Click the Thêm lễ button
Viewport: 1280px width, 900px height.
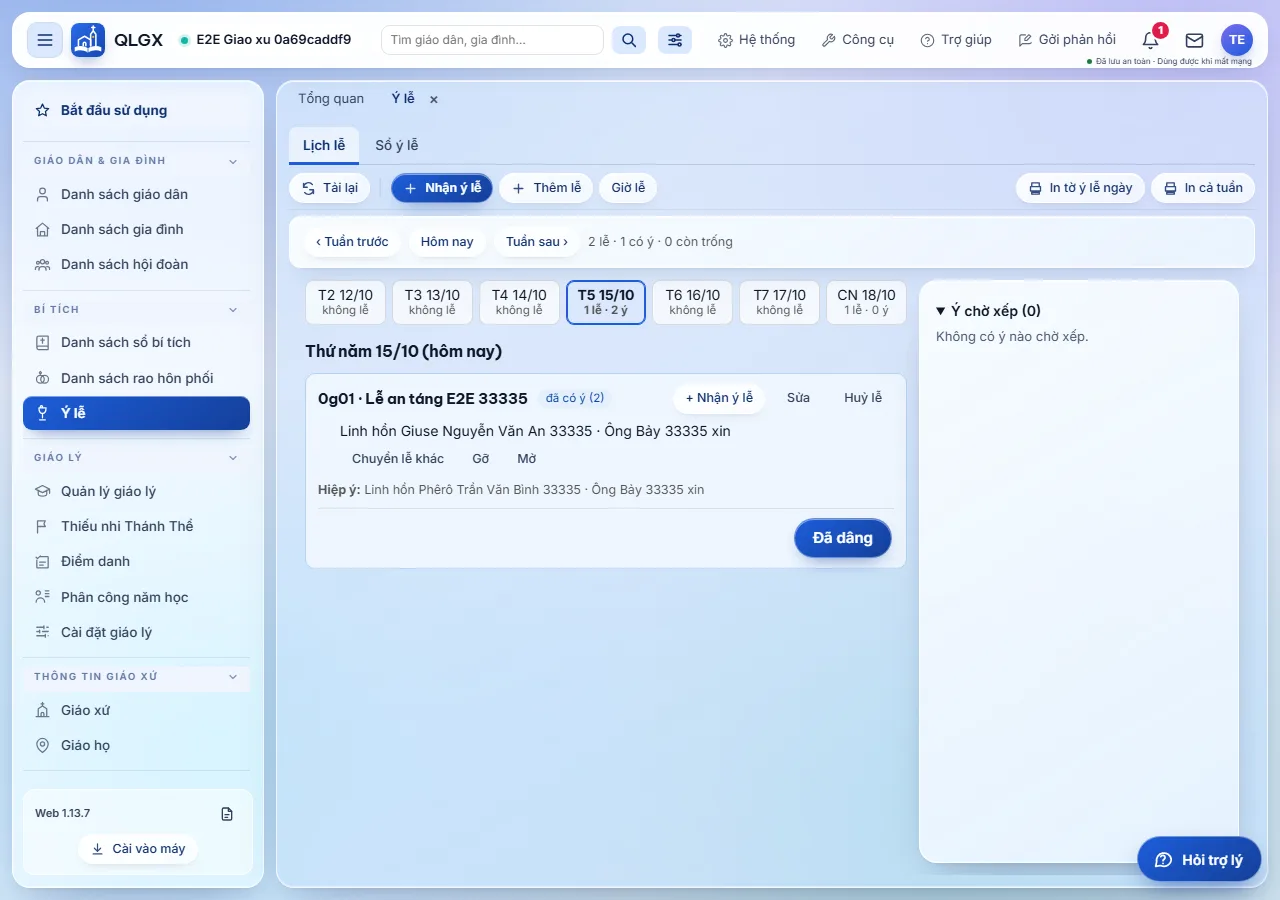click(x=546, y=188)
